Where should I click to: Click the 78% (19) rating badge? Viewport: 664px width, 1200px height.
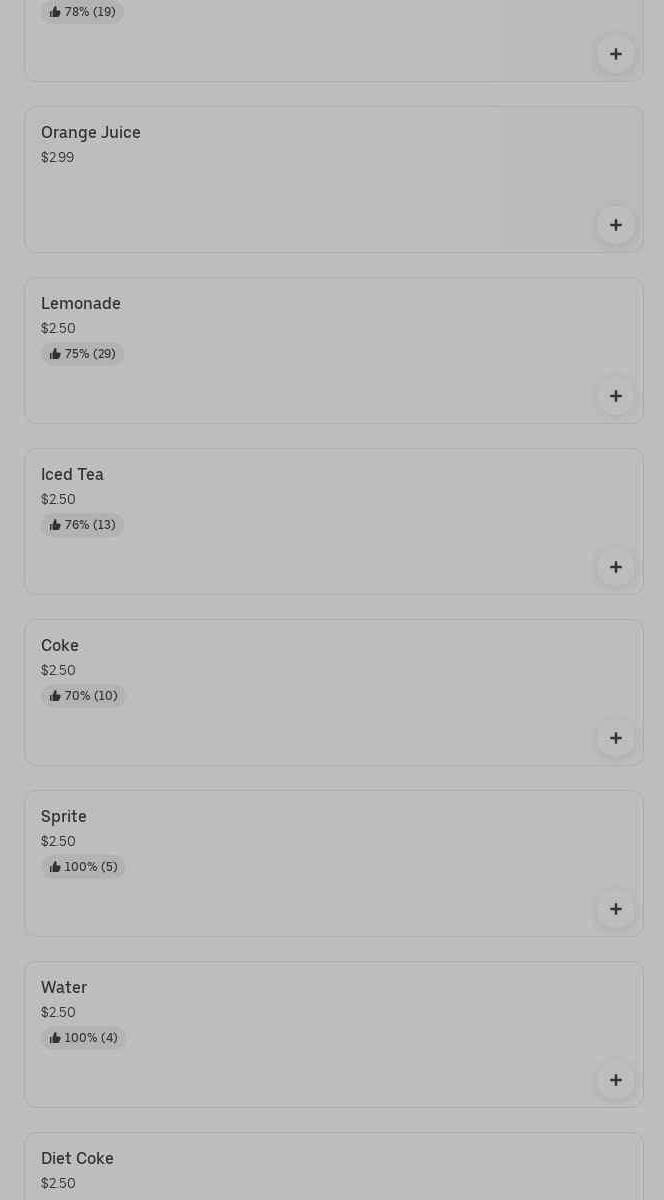point(83,12)
